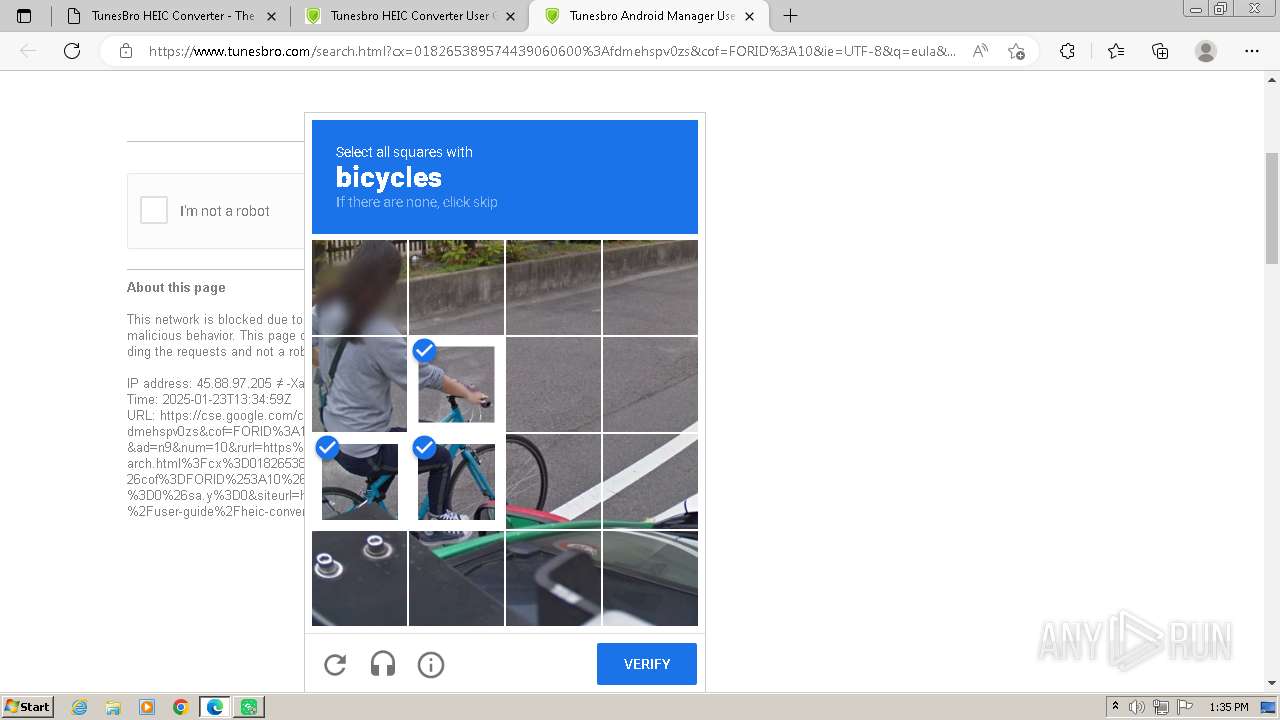The height and width of the screenshot is (720, 1280).
Task: Open the Read aloud icon in address bar
Action: [980, 51]
